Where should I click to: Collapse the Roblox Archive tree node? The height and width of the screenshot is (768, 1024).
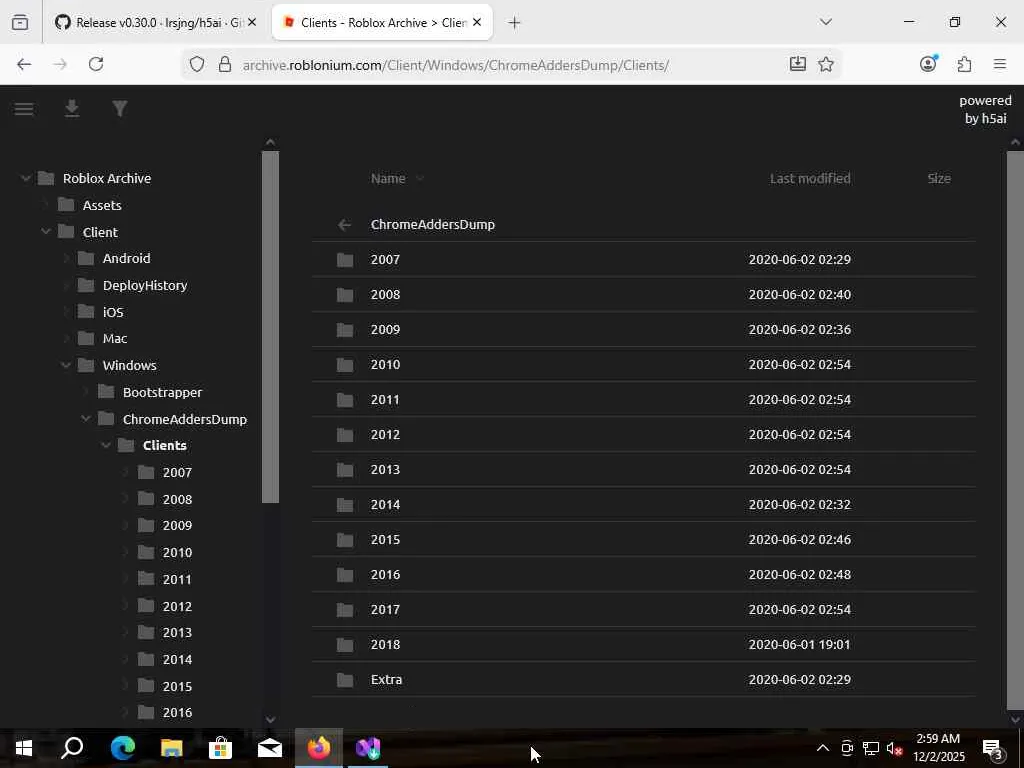coord(25,178)
